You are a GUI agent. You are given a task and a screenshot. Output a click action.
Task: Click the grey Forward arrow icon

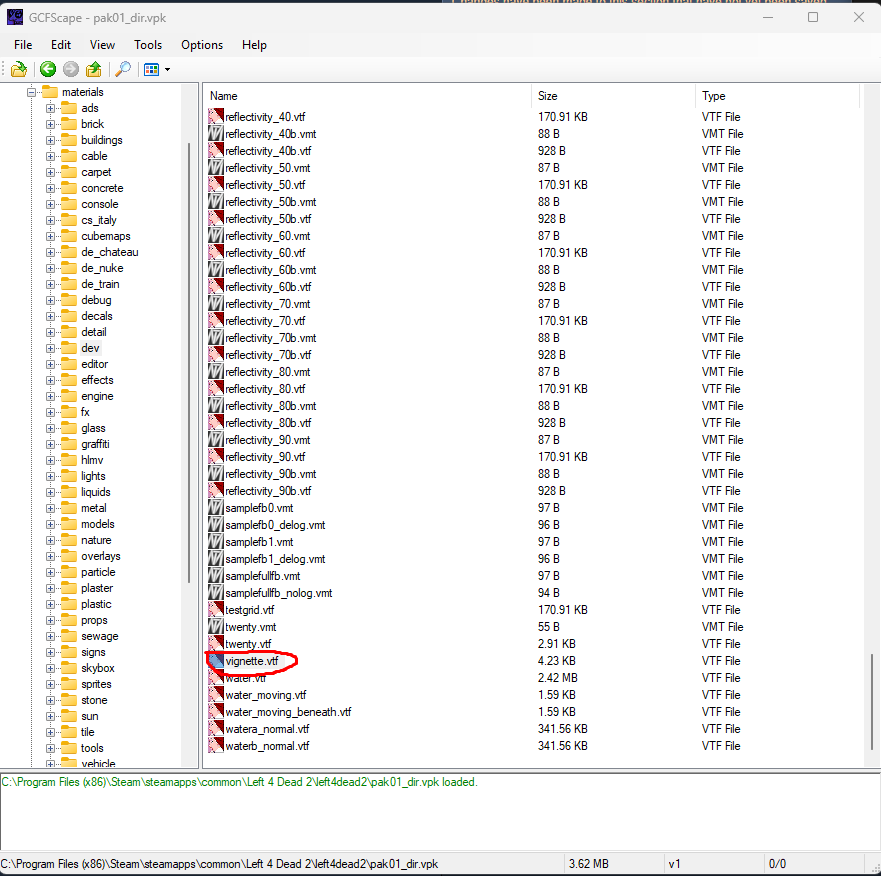coord(71,69)
